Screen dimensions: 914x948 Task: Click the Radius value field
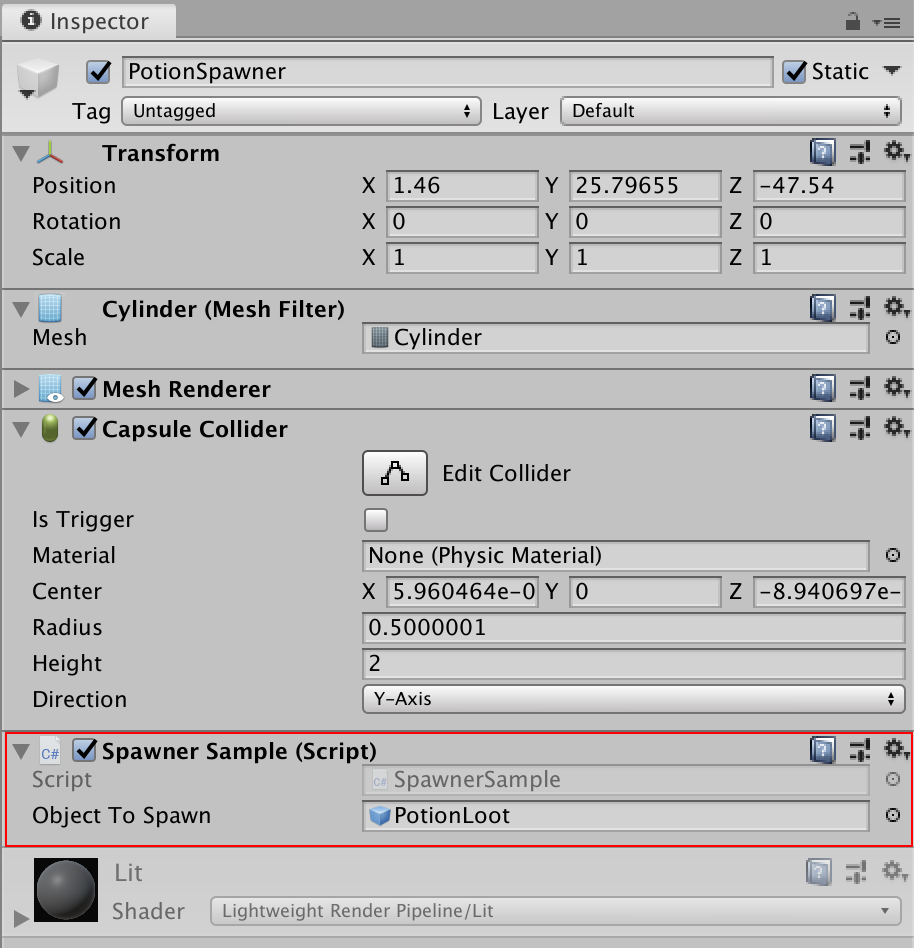(x=633, y=628)
